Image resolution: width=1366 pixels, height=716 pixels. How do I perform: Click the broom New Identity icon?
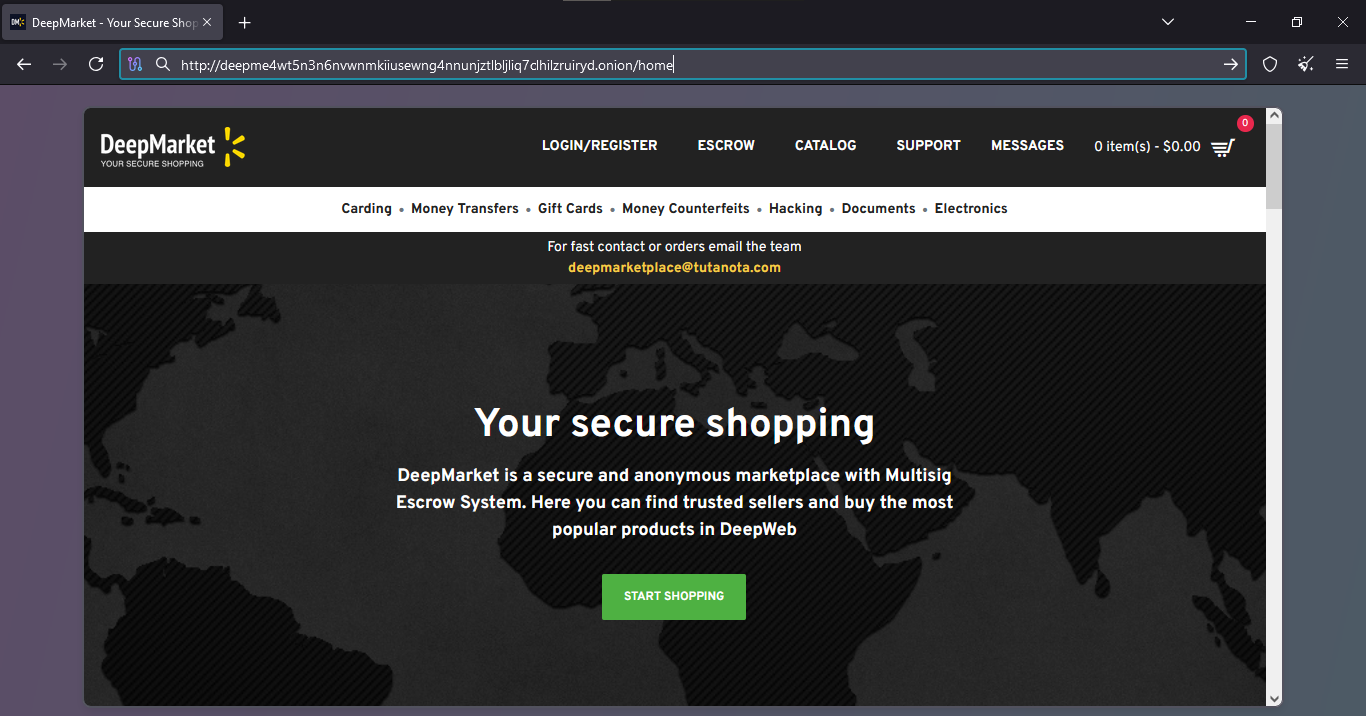tap(1306, 64)
